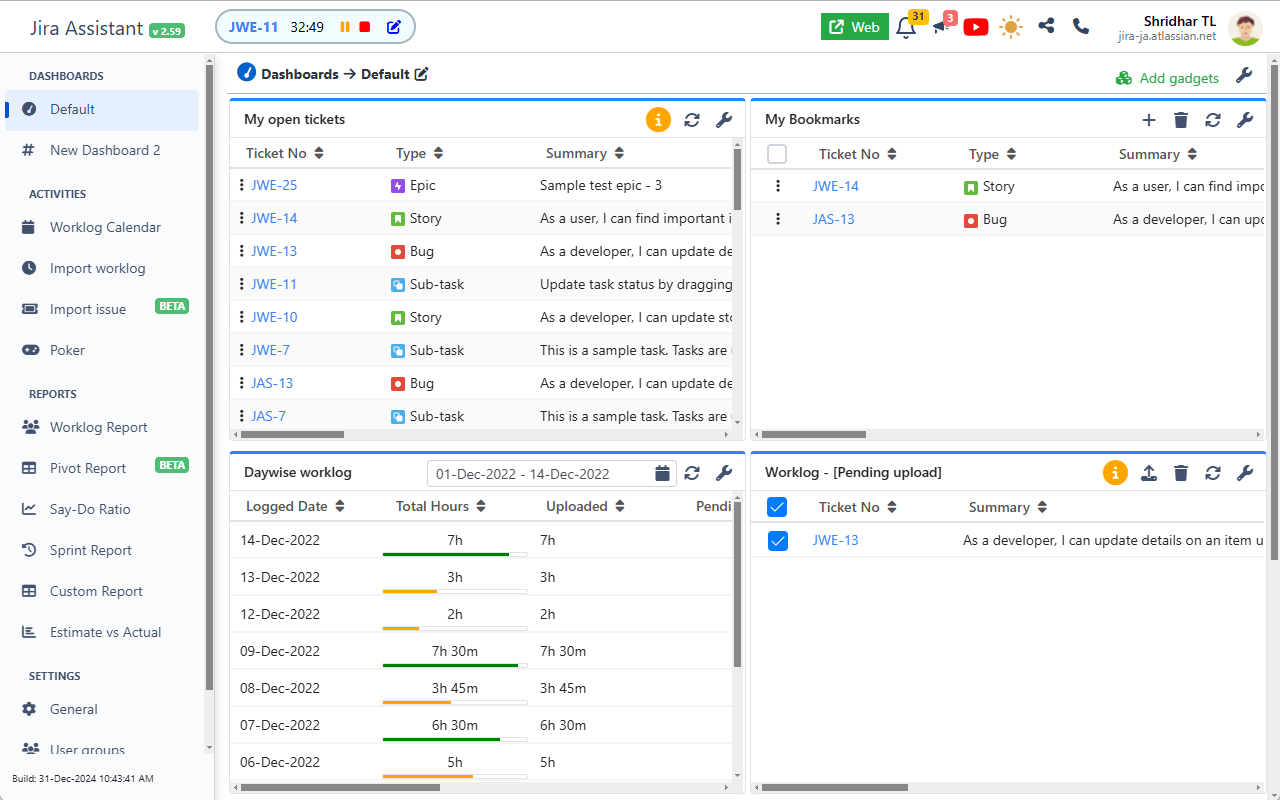Image resolution: width=1280 pixels, height=800 pixels.
Task: Delete pending worklogs with trash icon
Action: coord(1181,473)
